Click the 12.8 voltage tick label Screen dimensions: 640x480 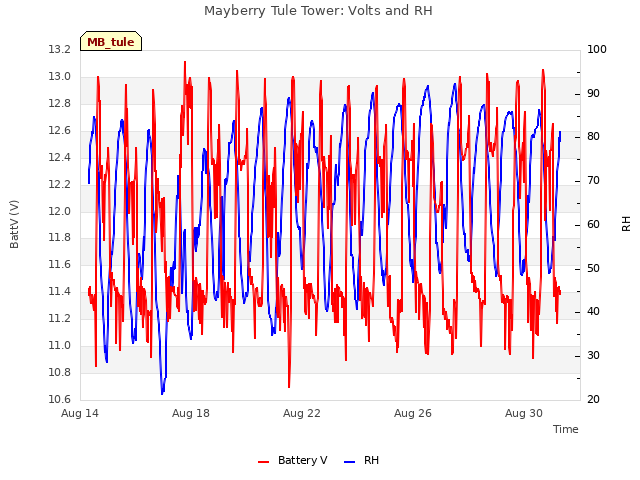click(60, 103)
